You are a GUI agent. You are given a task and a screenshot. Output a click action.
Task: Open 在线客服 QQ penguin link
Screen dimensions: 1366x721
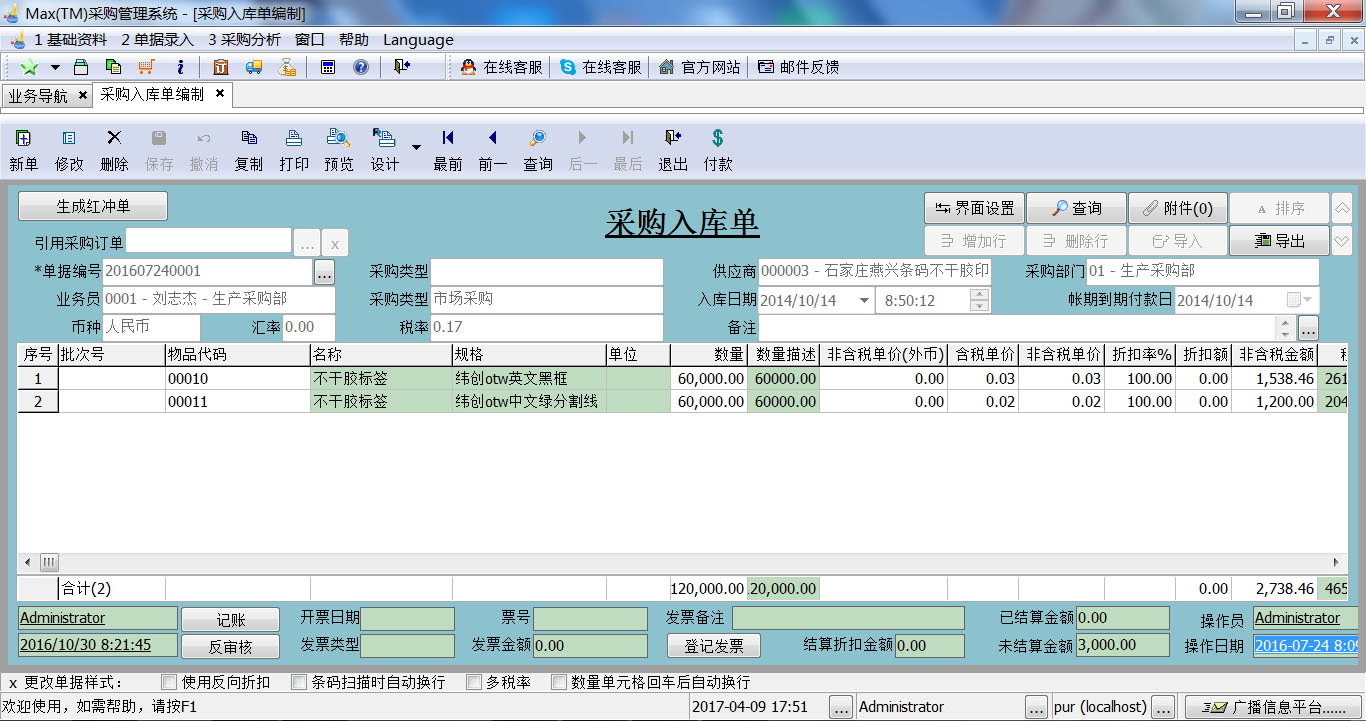coord(501,67)
